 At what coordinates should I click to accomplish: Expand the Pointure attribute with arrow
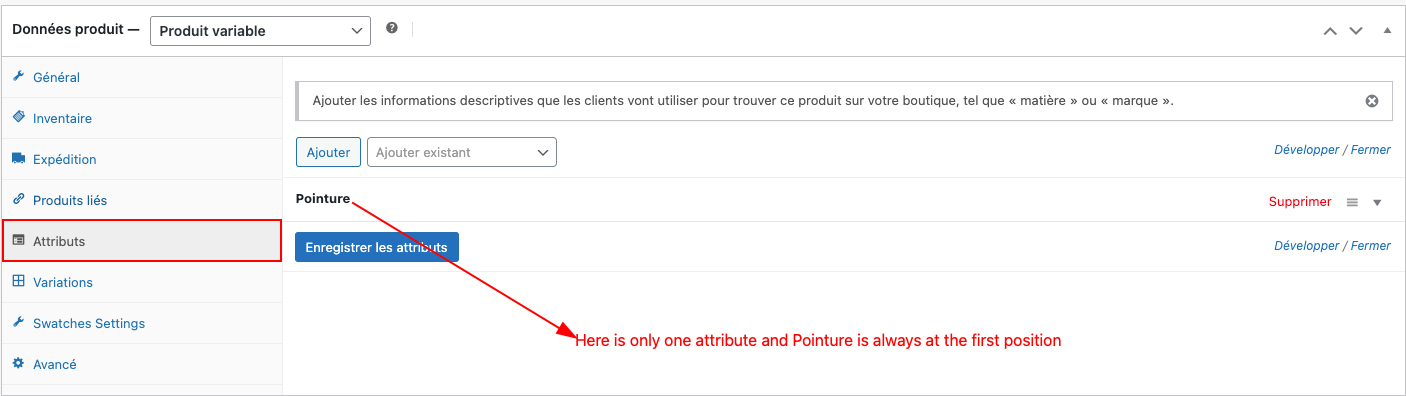1377,203
